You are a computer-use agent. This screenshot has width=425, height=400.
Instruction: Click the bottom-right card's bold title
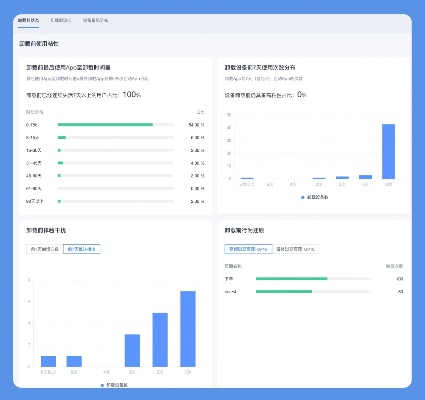pyautogui.click(x=244, y=230)
